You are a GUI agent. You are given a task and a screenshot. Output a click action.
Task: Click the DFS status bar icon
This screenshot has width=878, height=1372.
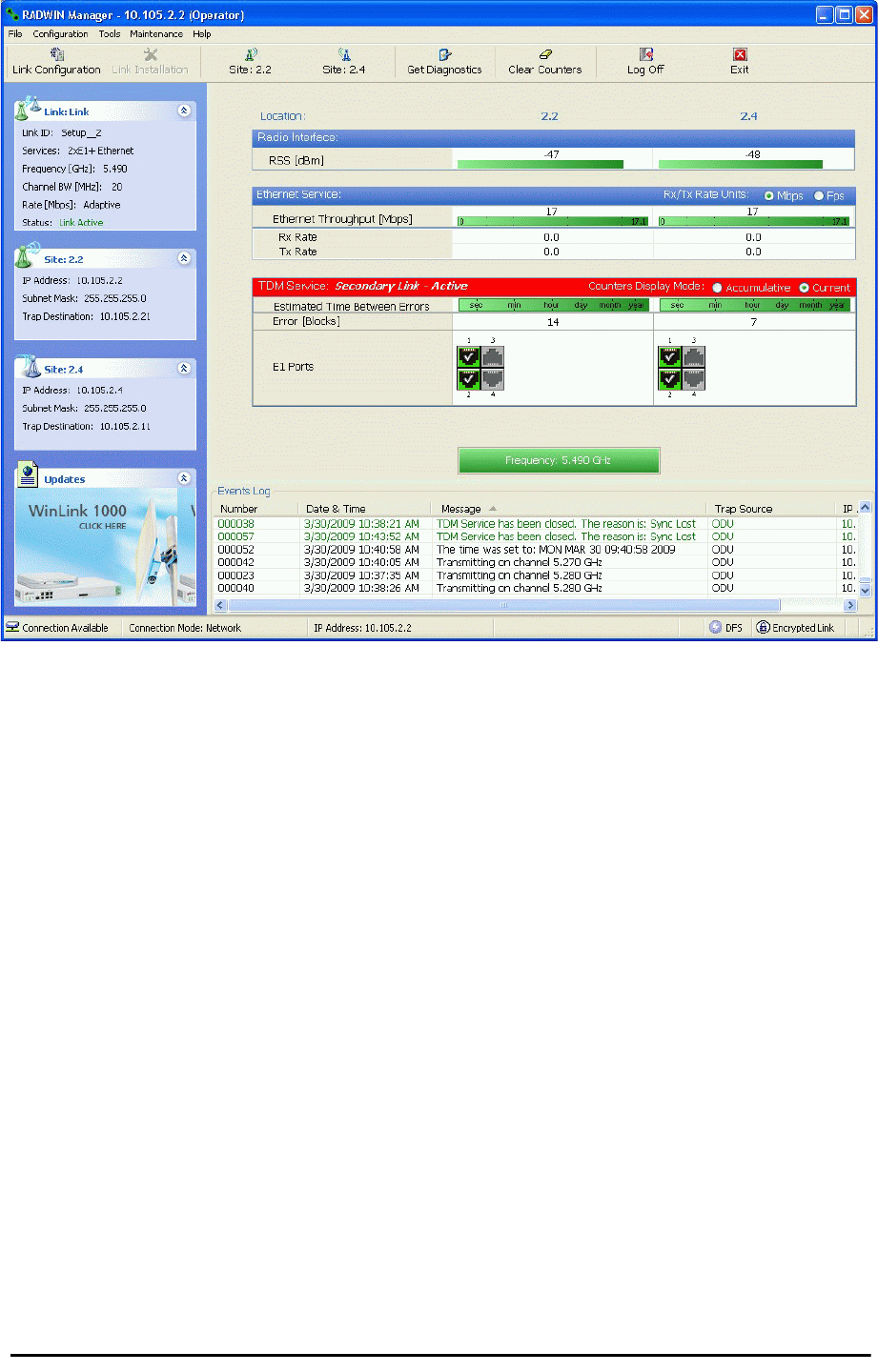pyautogui.click(x=716, y=628)
